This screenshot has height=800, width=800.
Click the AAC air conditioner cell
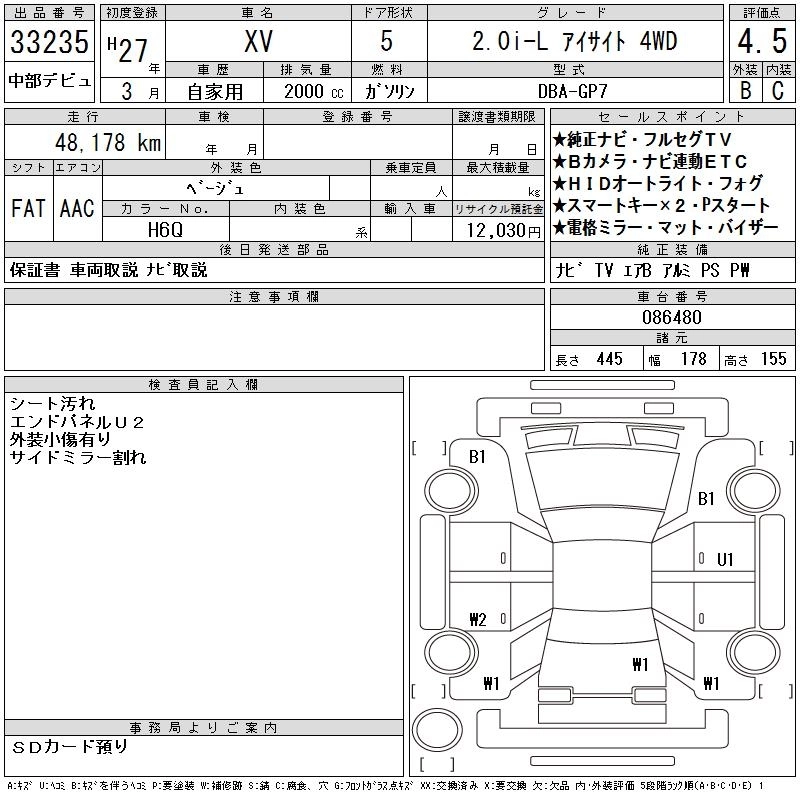[x=77, y=208]
